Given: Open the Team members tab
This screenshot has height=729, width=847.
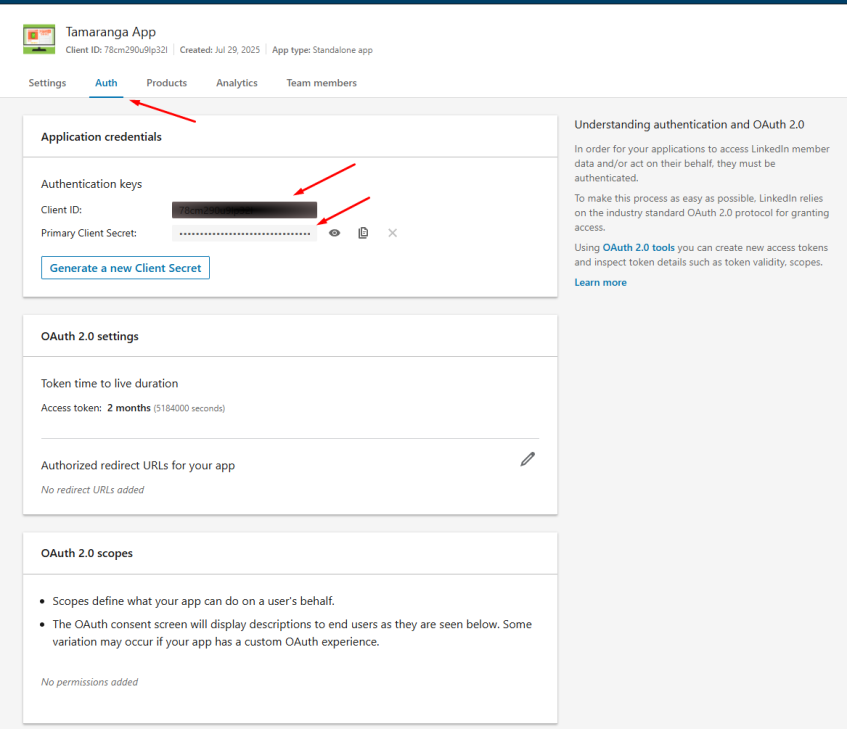Looking at the screenshot, I should click(x=321, y=83).
